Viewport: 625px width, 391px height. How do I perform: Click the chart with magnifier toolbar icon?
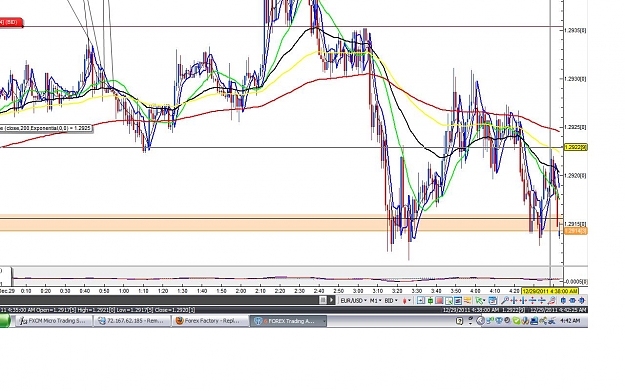pos(448,301)
